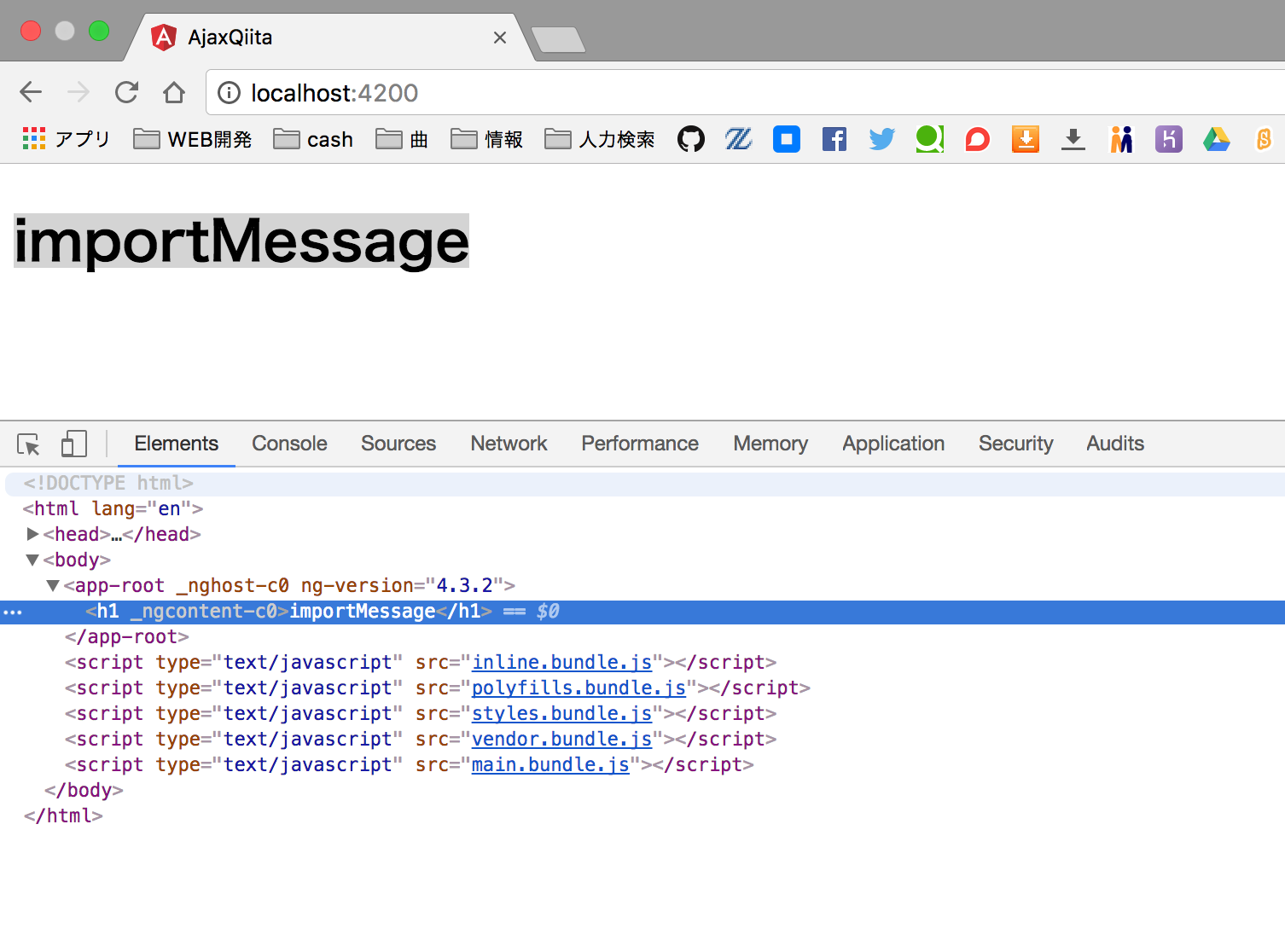
Task: Close the AjaxQiita tab
Action: [500, 38]
